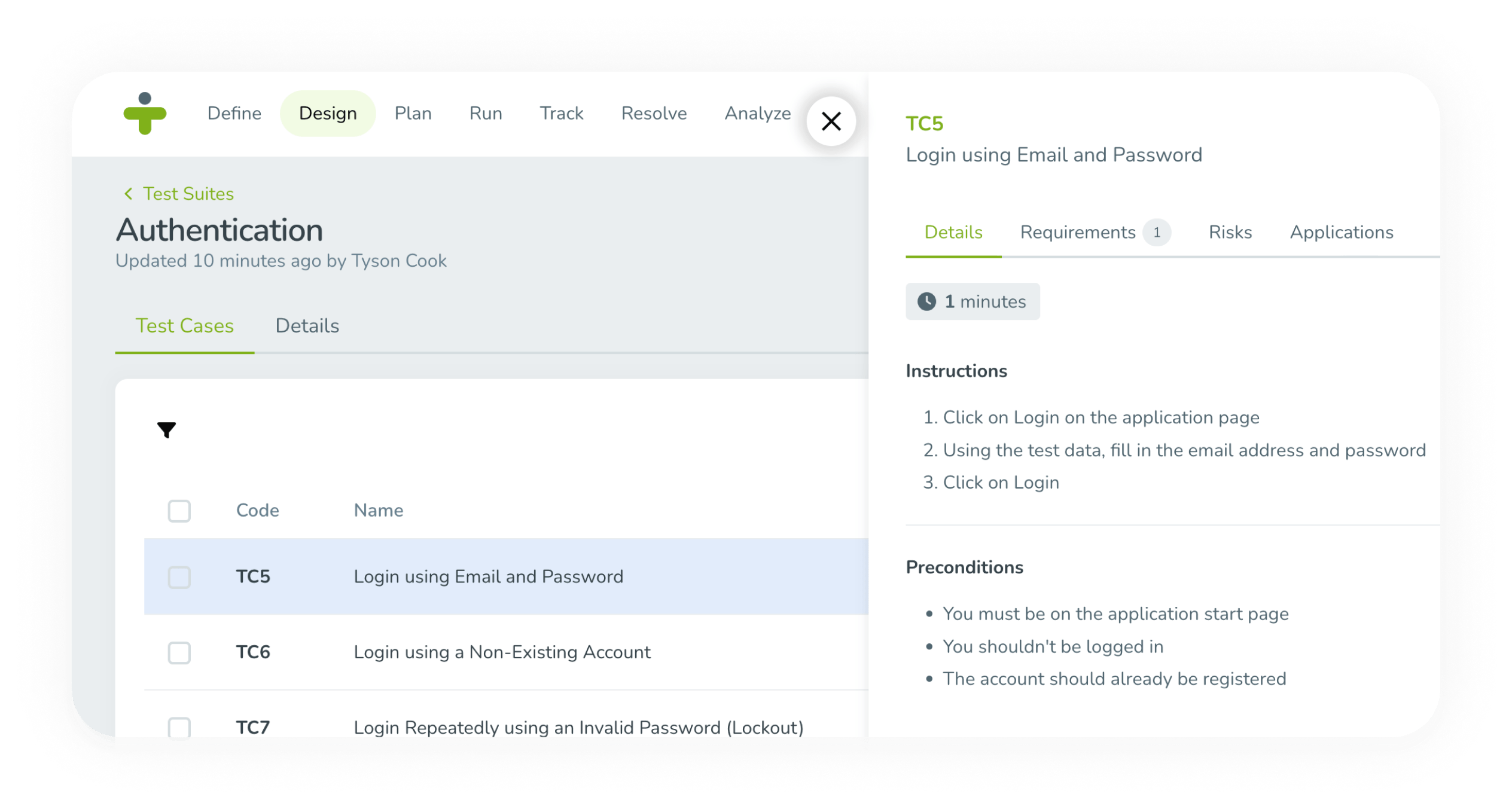The width and height of the screenshot is (1512, 809).
Task: Expand the Test Suites breadcrumb
Action: click(x=188, y=194)
